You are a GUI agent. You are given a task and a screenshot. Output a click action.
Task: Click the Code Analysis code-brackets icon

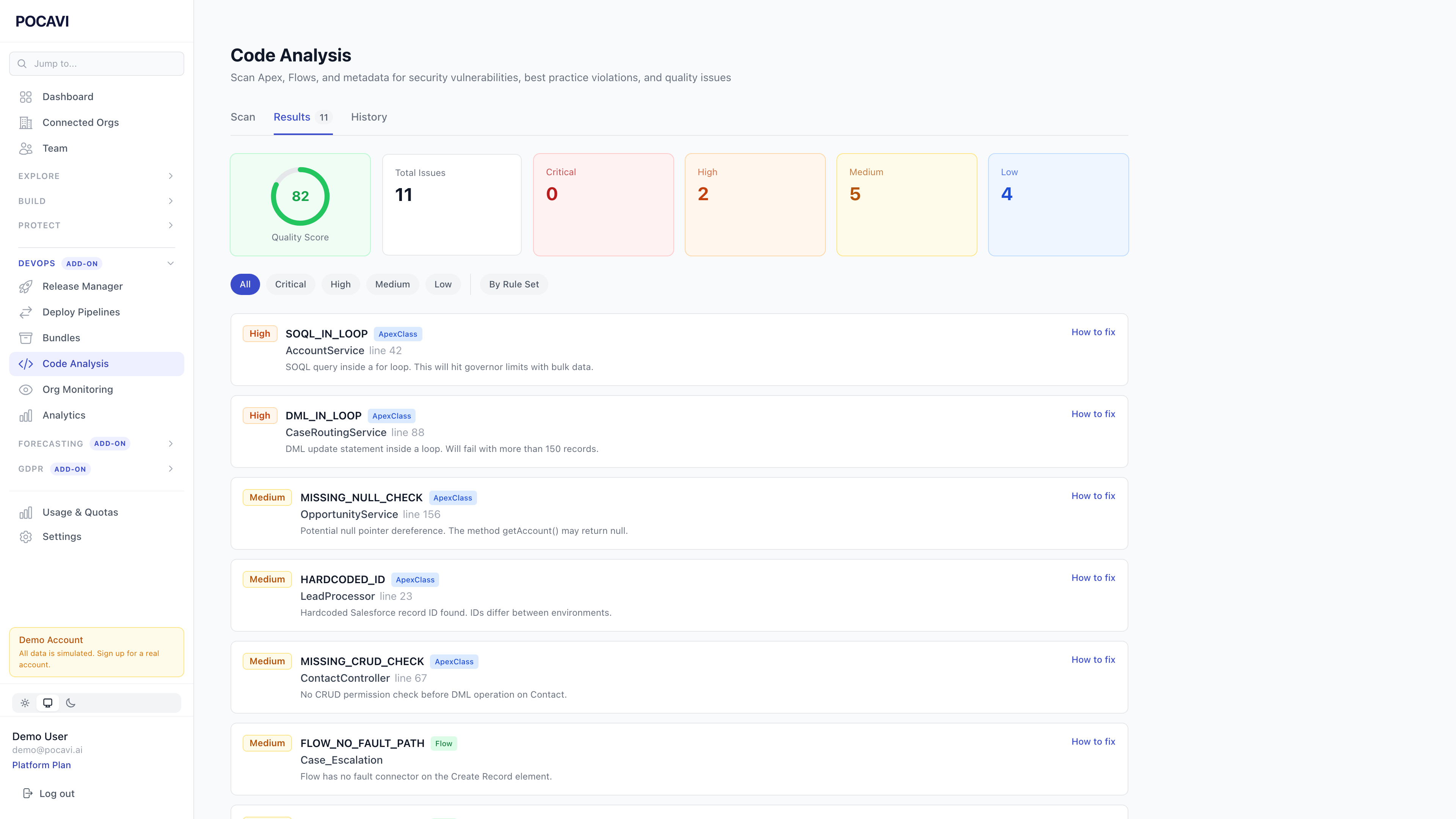[25, 364]
